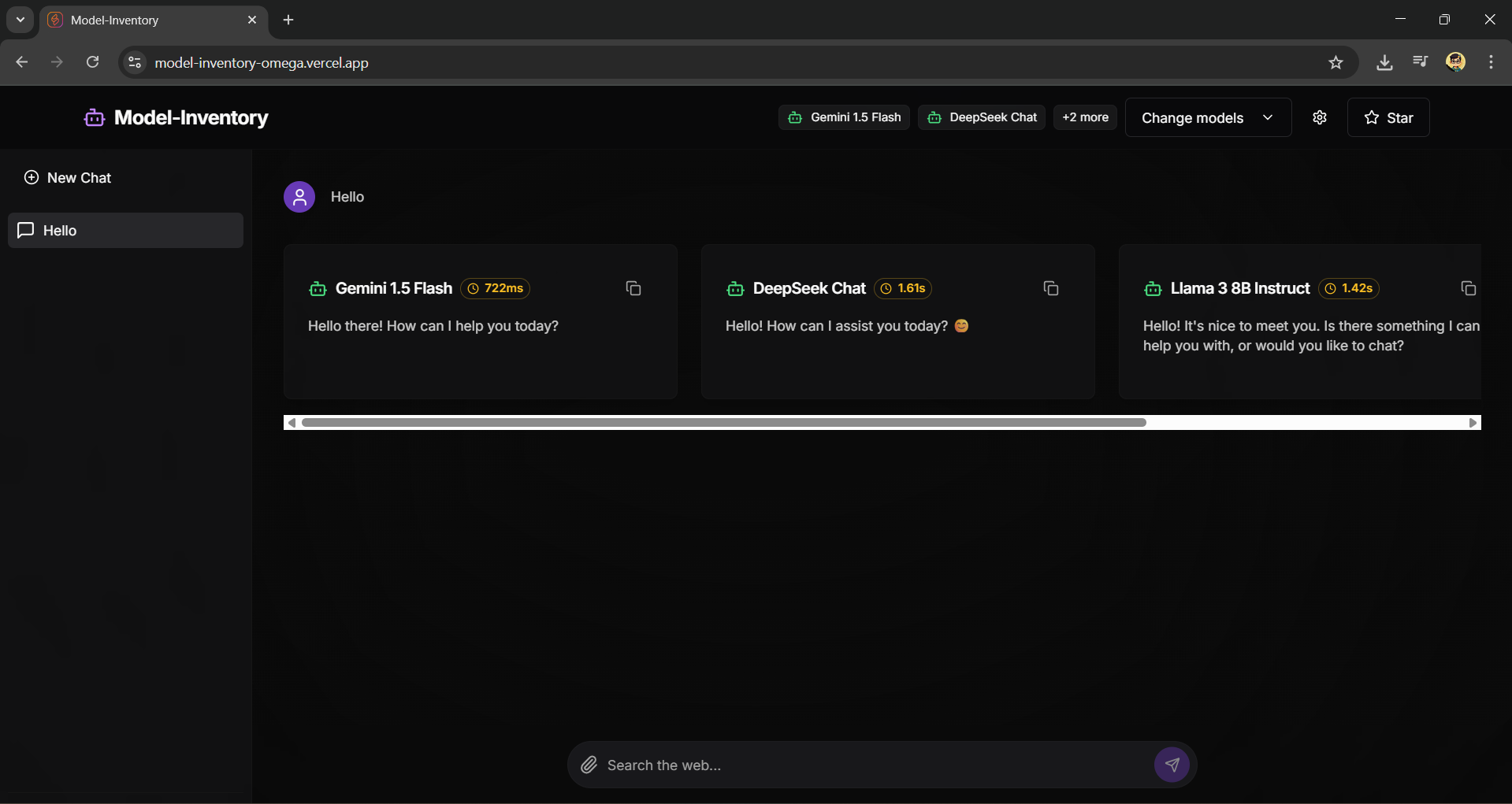
Task: Click the Gemini 1.5 Flash header chip
Action: pos(844,117)
